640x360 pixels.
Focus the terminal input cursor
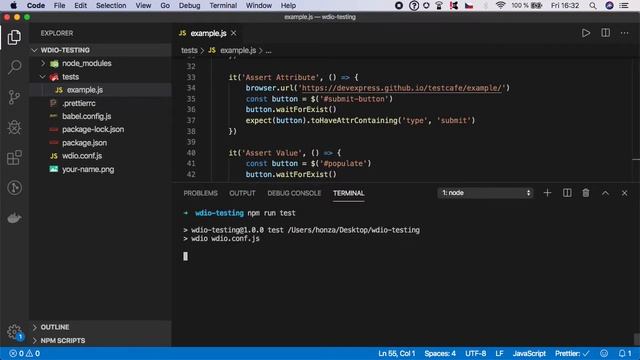pyautogui.click(x=186, y=256)
